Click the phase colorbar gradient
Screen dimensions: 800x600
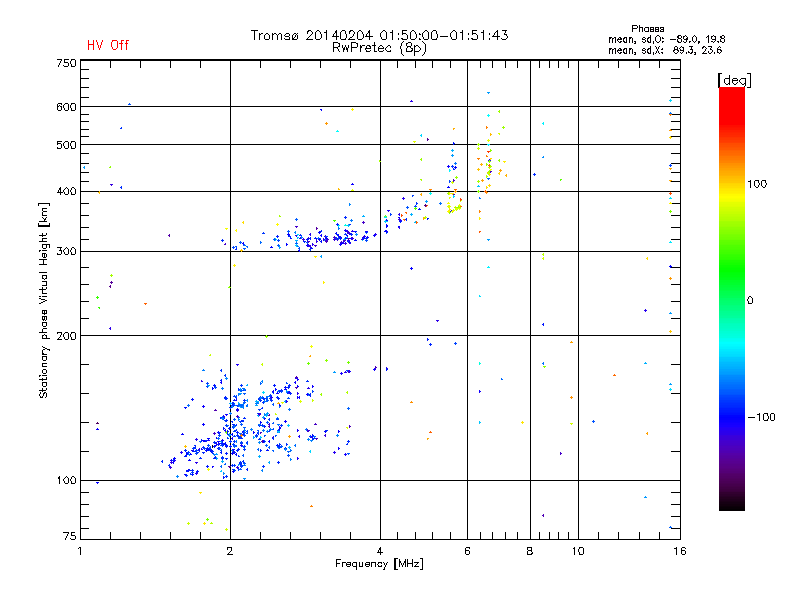pos(732,299)
